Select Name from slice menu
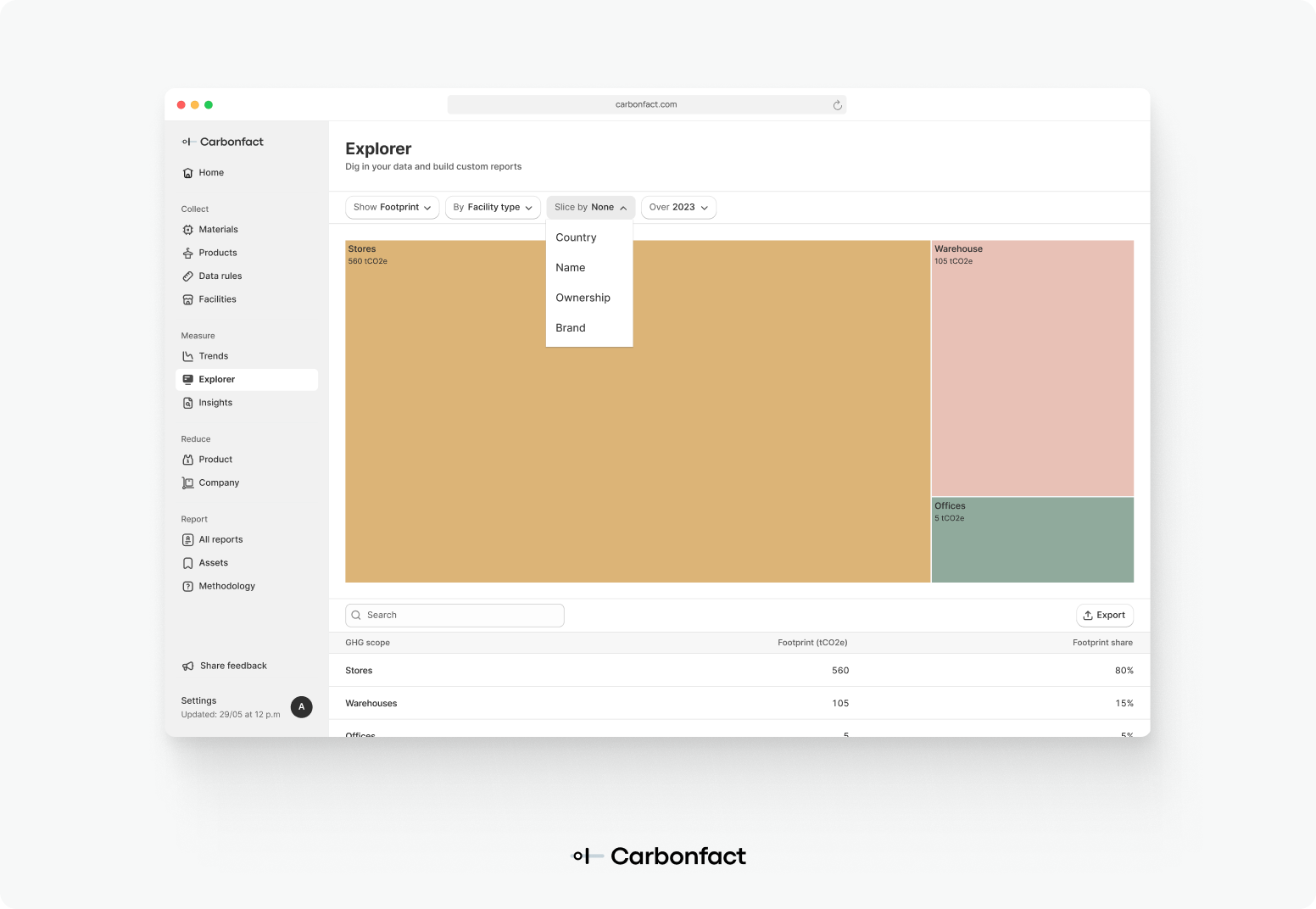Viewport: 1316px width, 909px height. (589, 268)
